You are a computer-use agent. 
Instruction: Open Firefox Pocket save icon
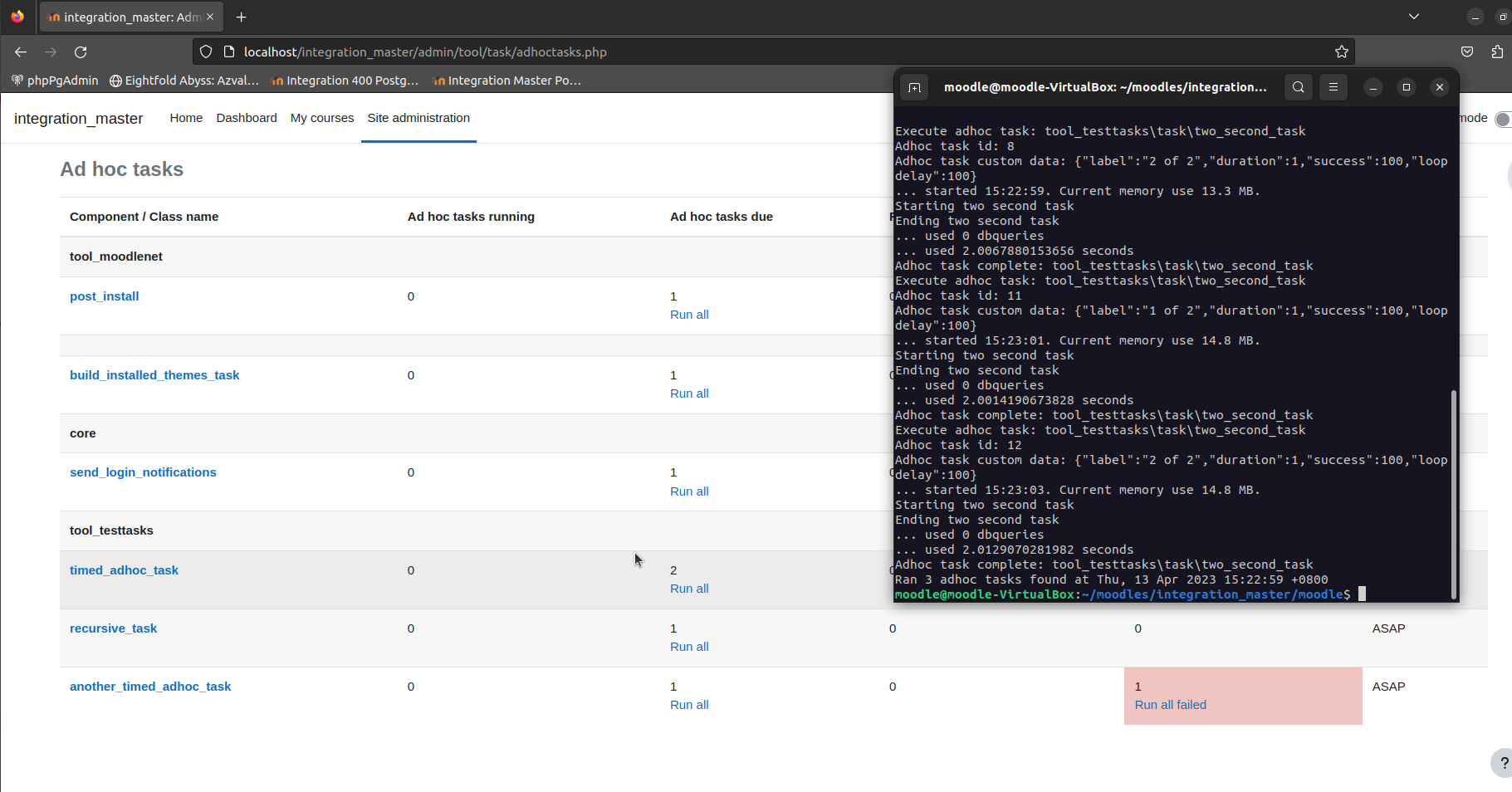[1467, 51]
